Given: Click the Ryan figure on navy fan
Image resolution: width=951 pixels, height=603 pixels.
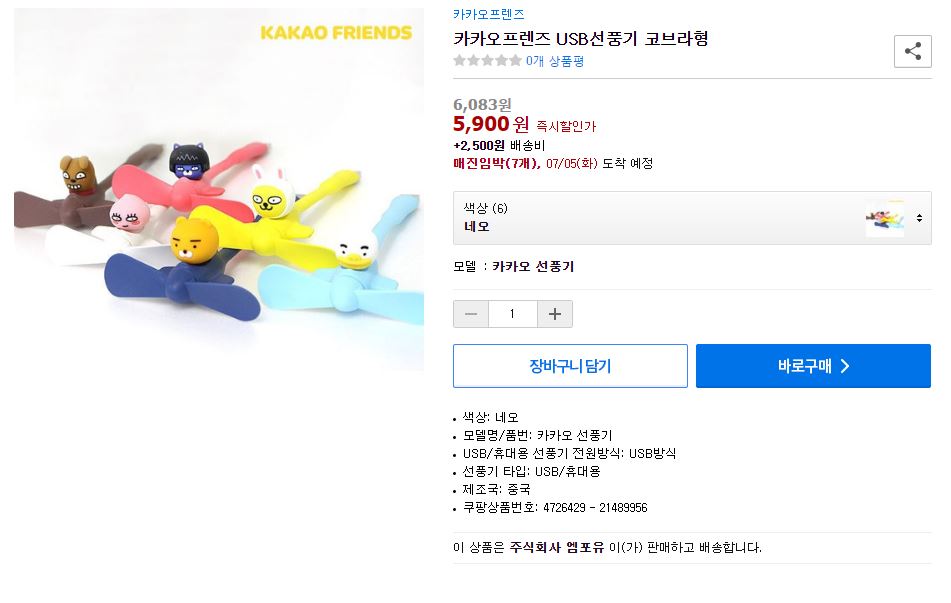Looking at the screenshot, I should coord(194,244).
